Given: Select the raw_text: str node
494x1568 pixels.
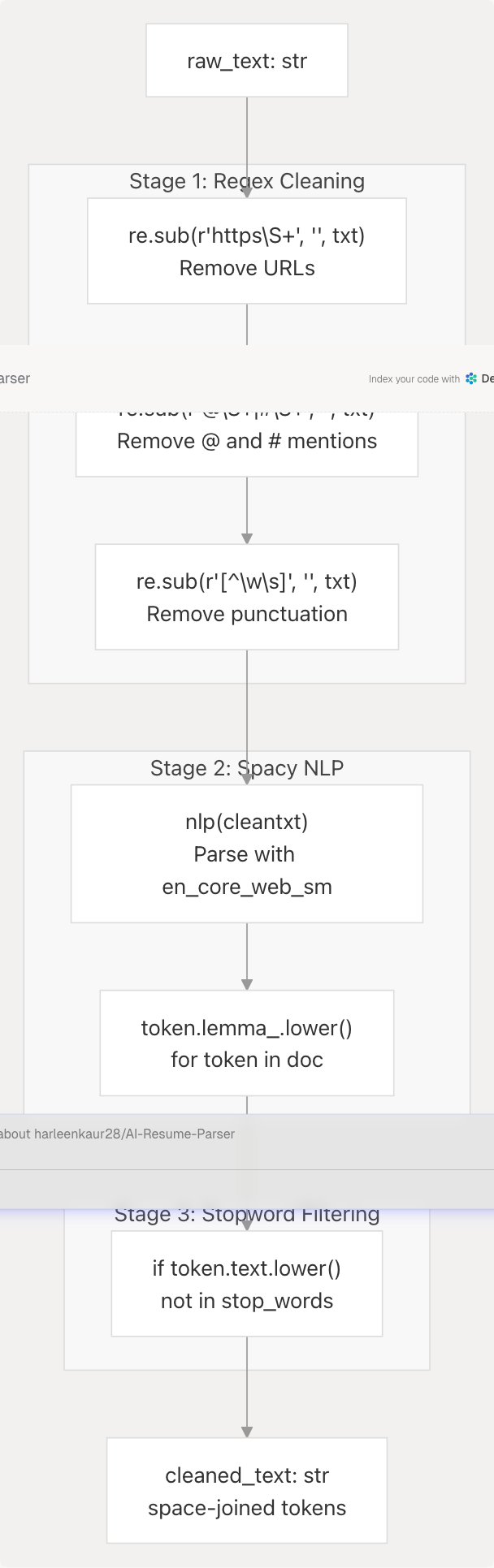Looking at the screenshot, I should coord(247,61).
